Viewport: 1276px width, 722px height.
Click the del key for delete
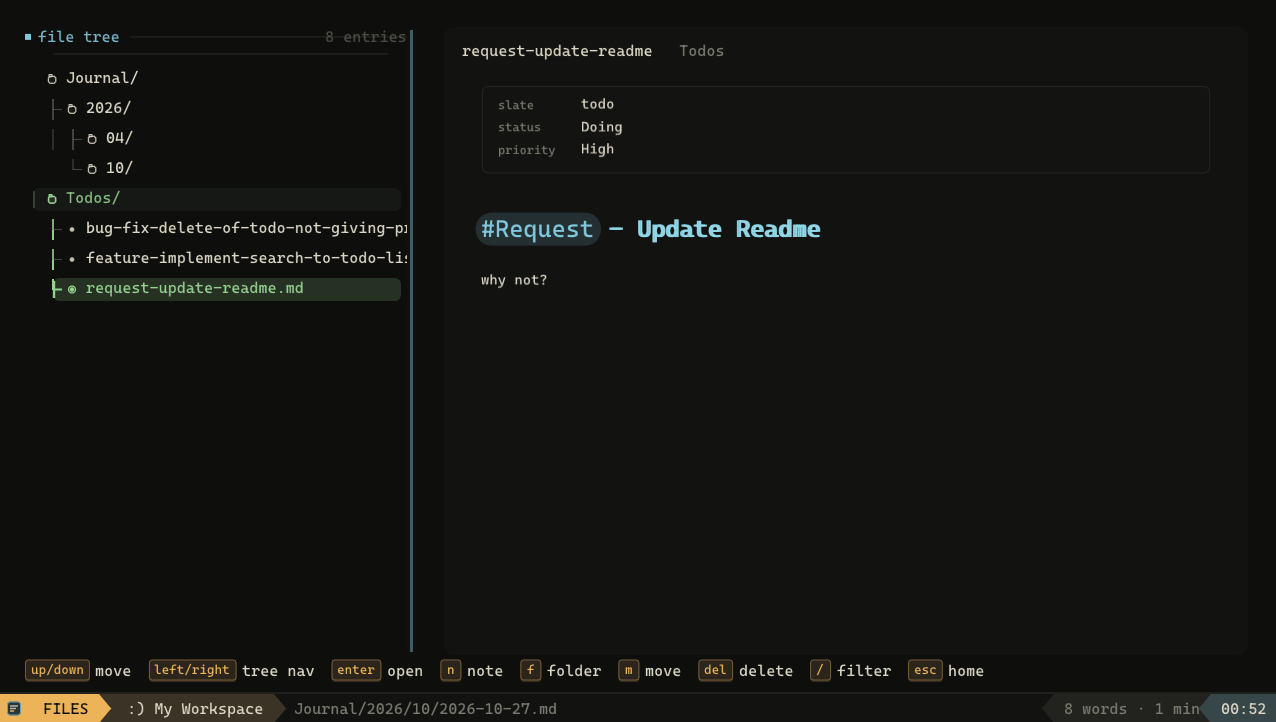[x=715, y=670]
